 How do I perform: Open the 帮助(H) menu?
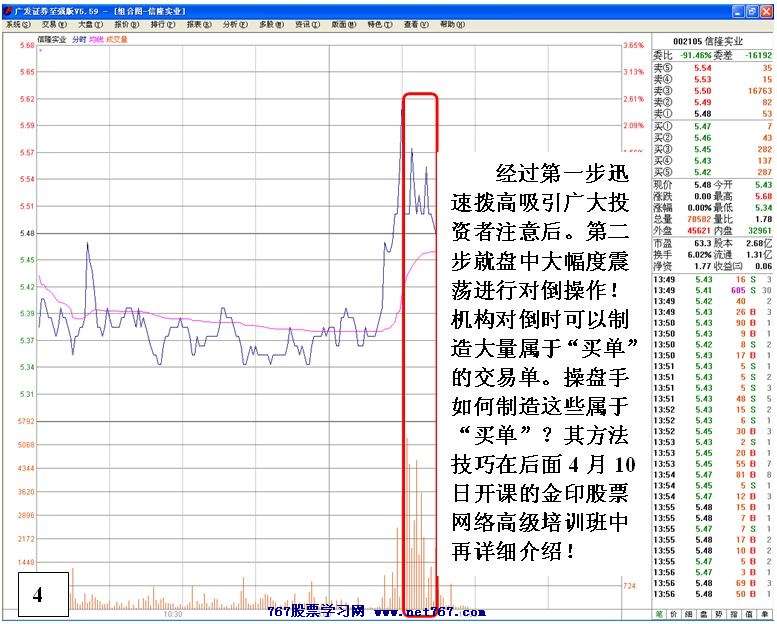pos(452,24)
